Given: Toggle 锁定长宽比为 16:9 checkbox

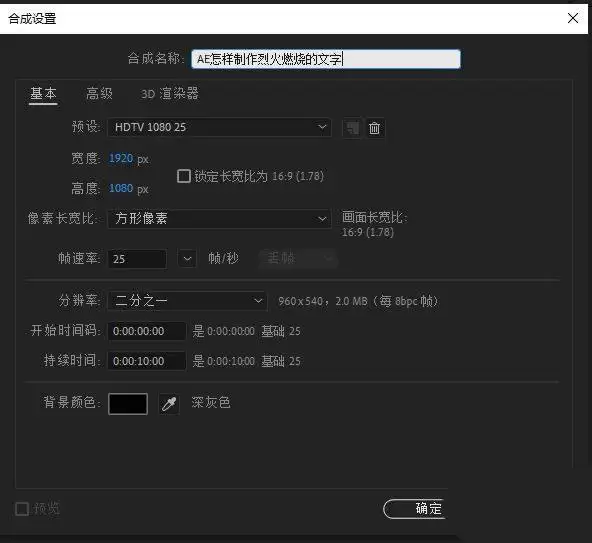Looking at the screenshot, I should click(184, 176).
